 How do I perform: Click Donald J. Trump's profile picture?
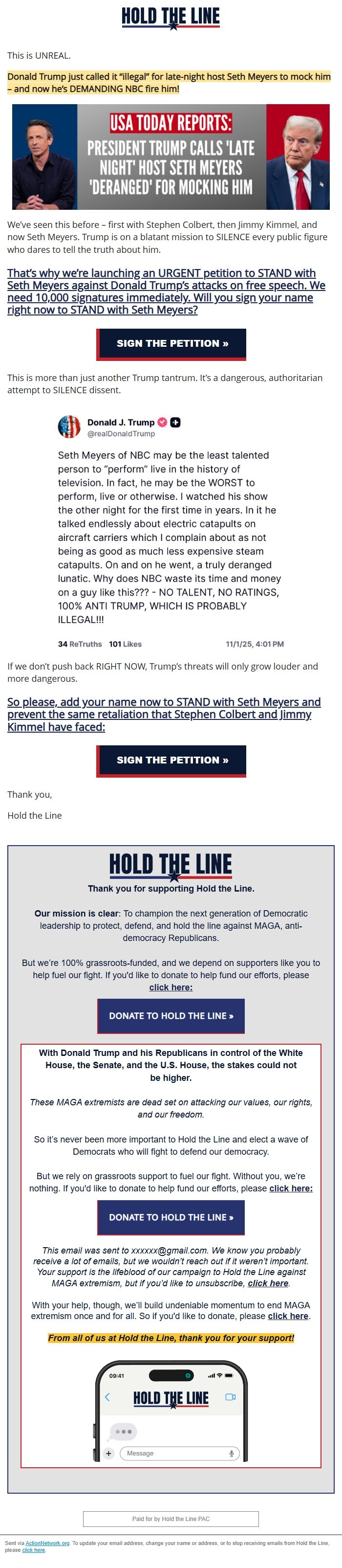pyautogui.click(x=69, y=426)
